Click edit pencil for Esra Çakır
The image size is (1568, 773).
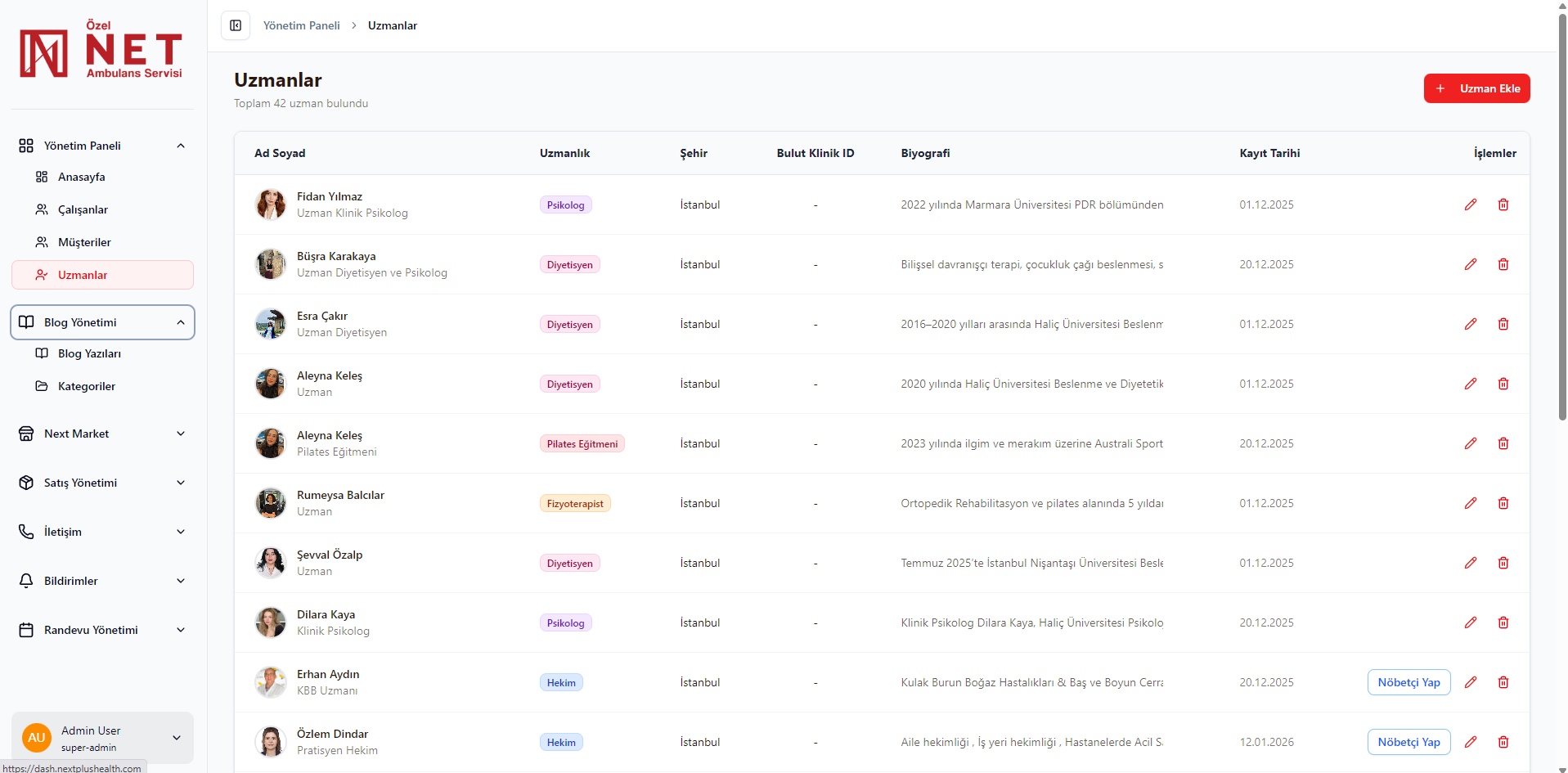[x=1470, y=324]
